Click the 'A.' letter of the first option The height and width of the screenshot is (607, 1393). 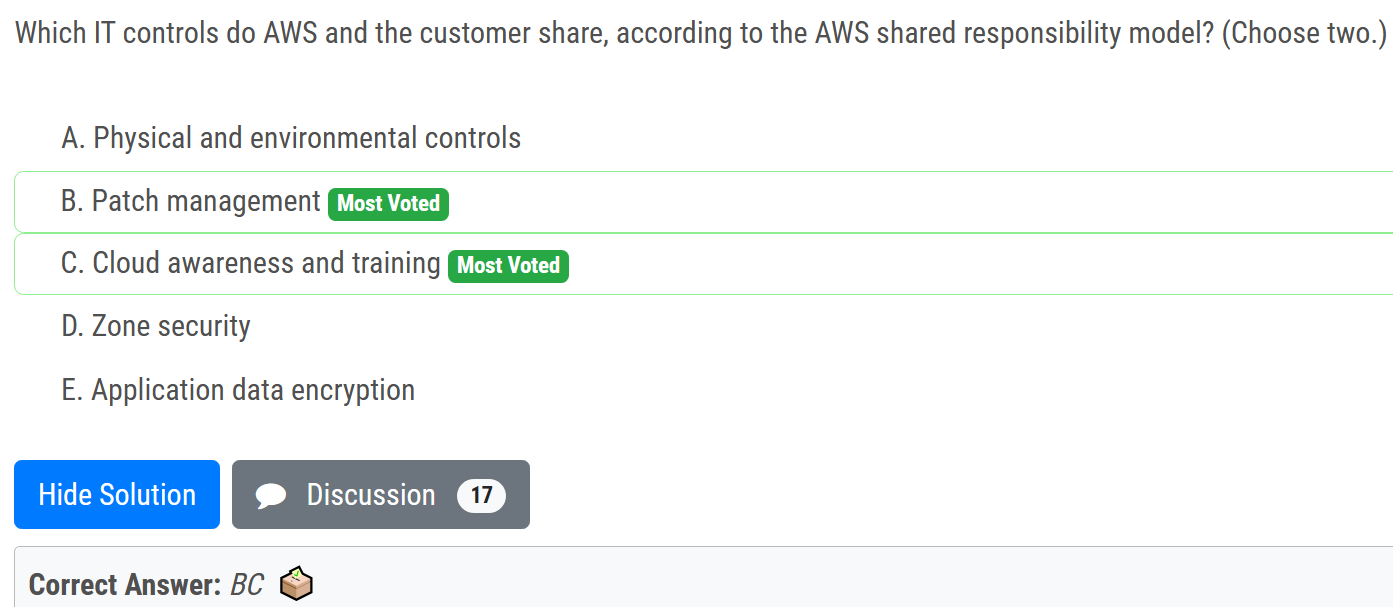coord(72,138)
